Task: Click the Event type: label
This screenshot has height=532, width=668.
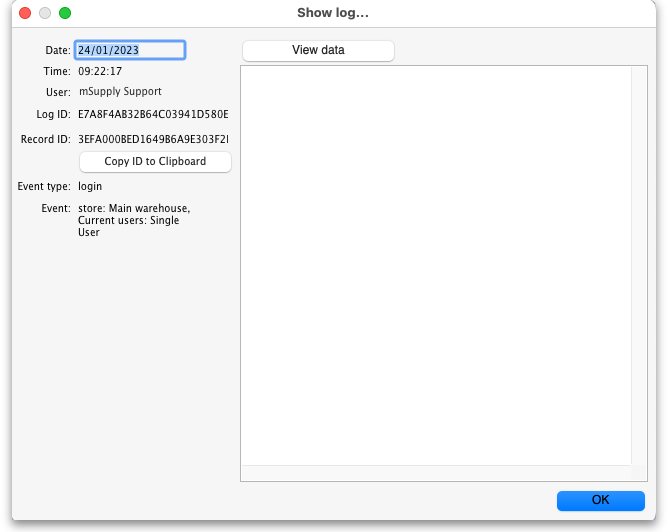Action: (44, 186)
